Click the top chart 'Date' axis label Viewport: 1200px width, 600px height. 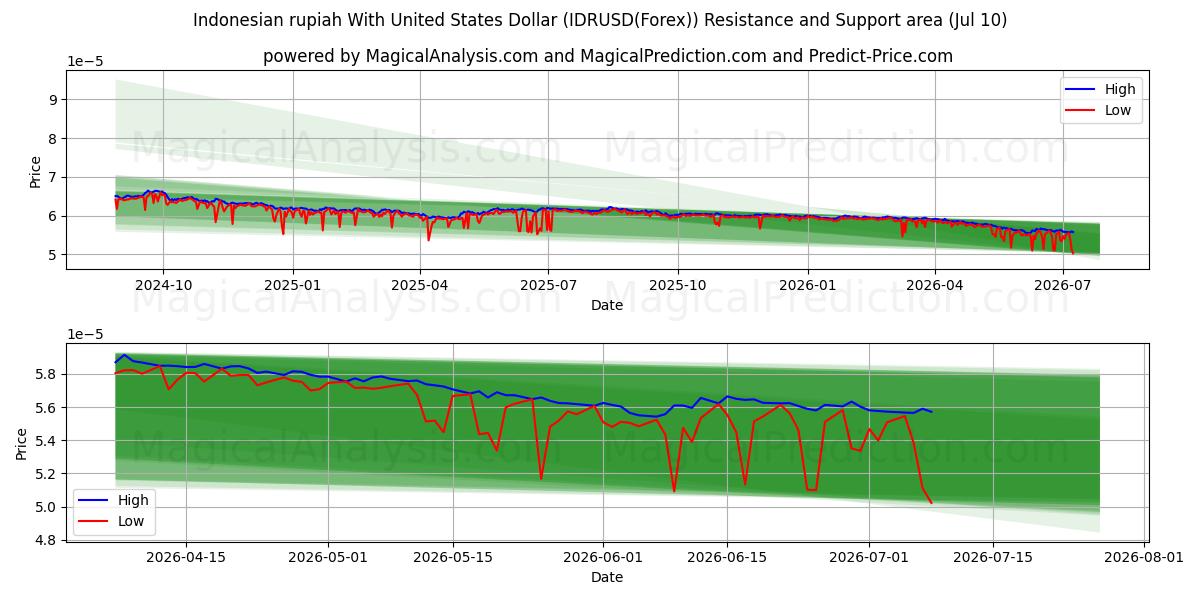point(607,305)
